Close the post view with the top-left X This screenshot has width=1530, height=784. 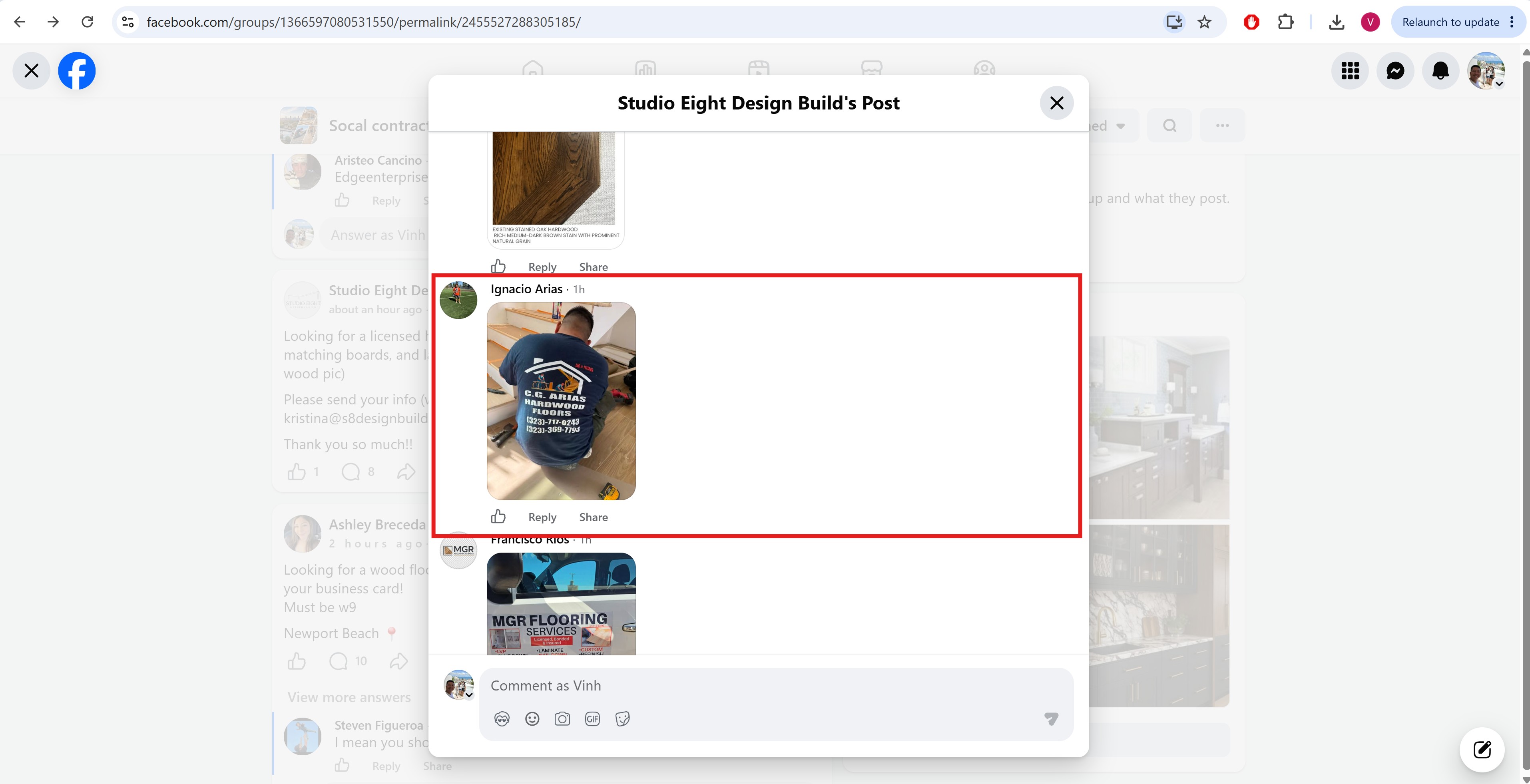pyautogui.click(x=32, y=71)
